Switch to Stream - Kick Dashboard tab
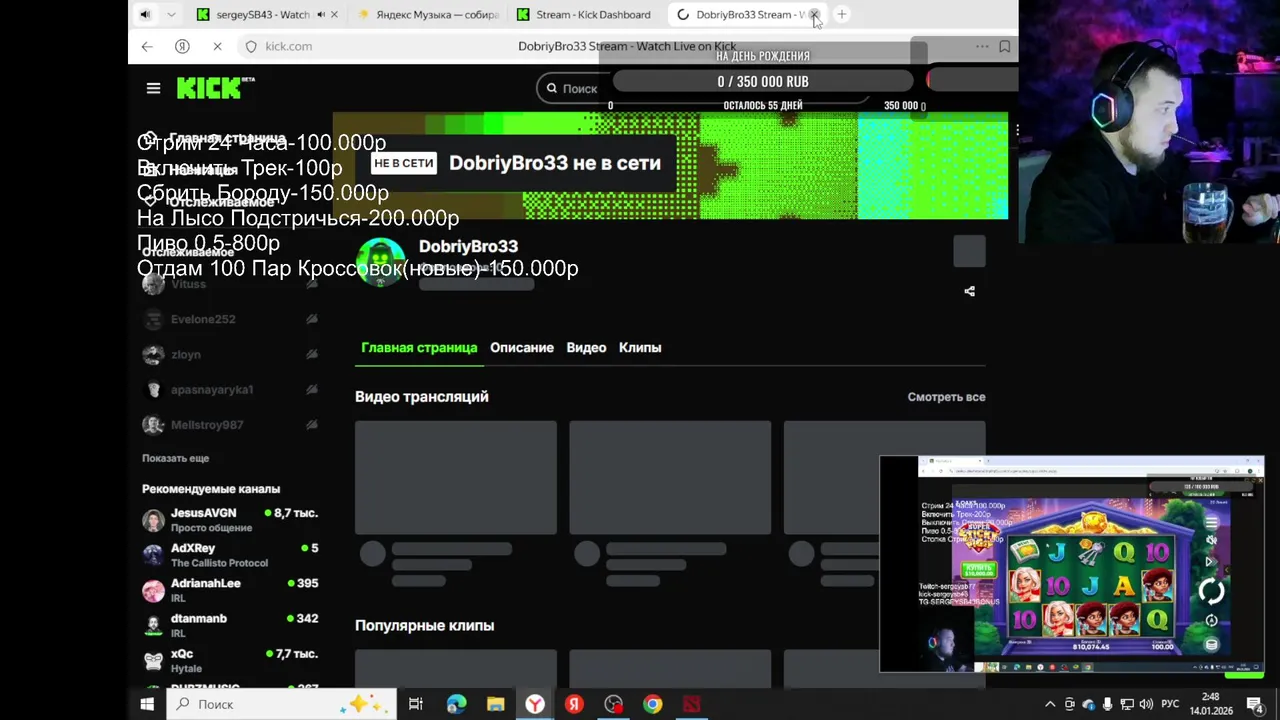Image resolution: width=1280 pixels, height=720 pixels. [584, 14]
